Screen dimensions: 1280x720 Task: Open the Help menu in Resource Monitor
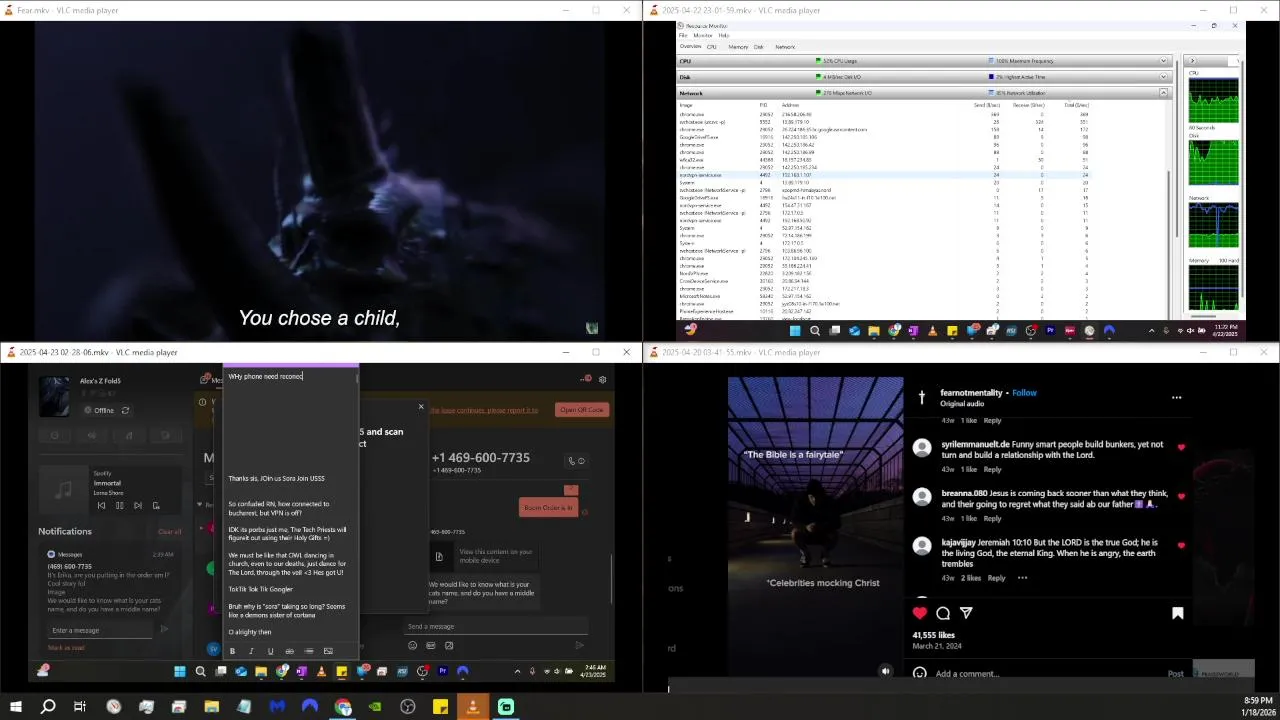click(x=724, y=35)
